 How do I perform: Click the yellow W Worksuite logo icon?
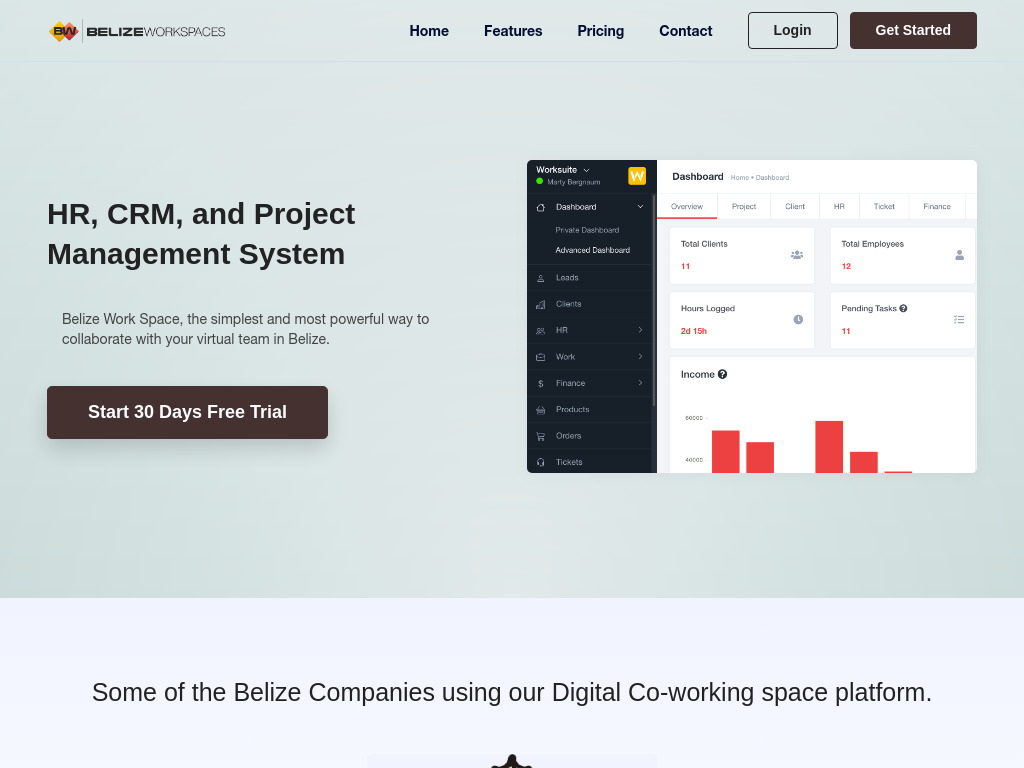point(637,176)
